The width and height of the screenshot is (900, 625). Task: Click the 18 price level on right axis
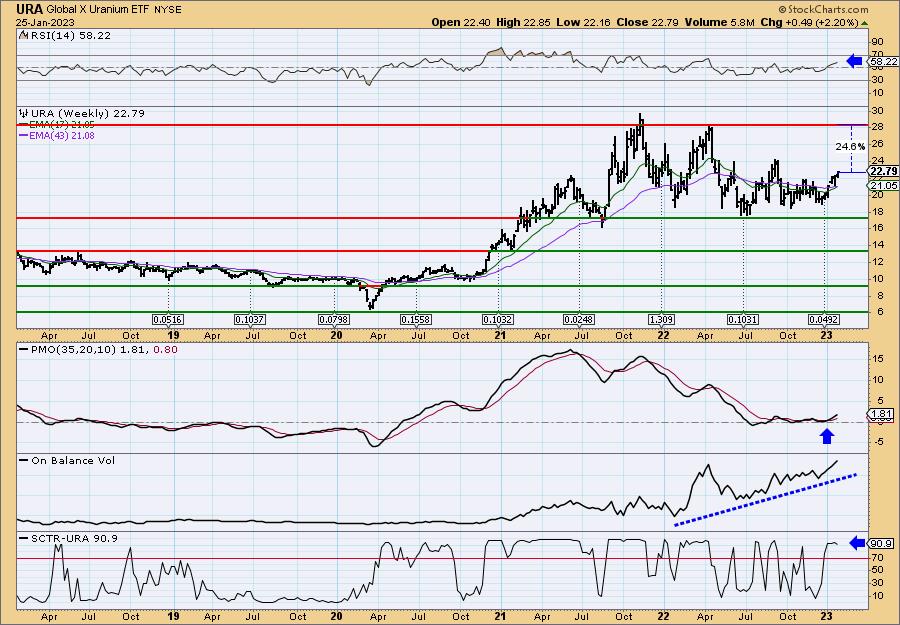coord(876,211)
